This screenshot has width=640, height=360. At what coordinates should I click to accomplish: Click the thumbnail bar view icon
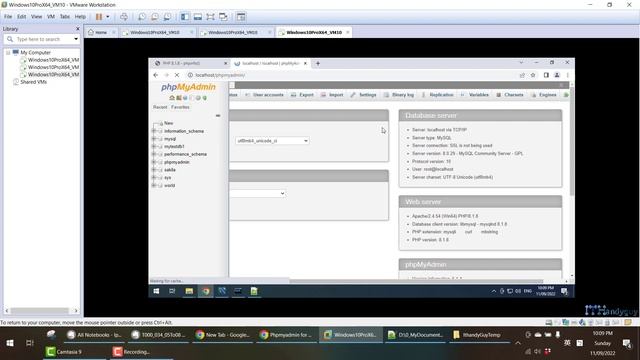click(198, 17)
